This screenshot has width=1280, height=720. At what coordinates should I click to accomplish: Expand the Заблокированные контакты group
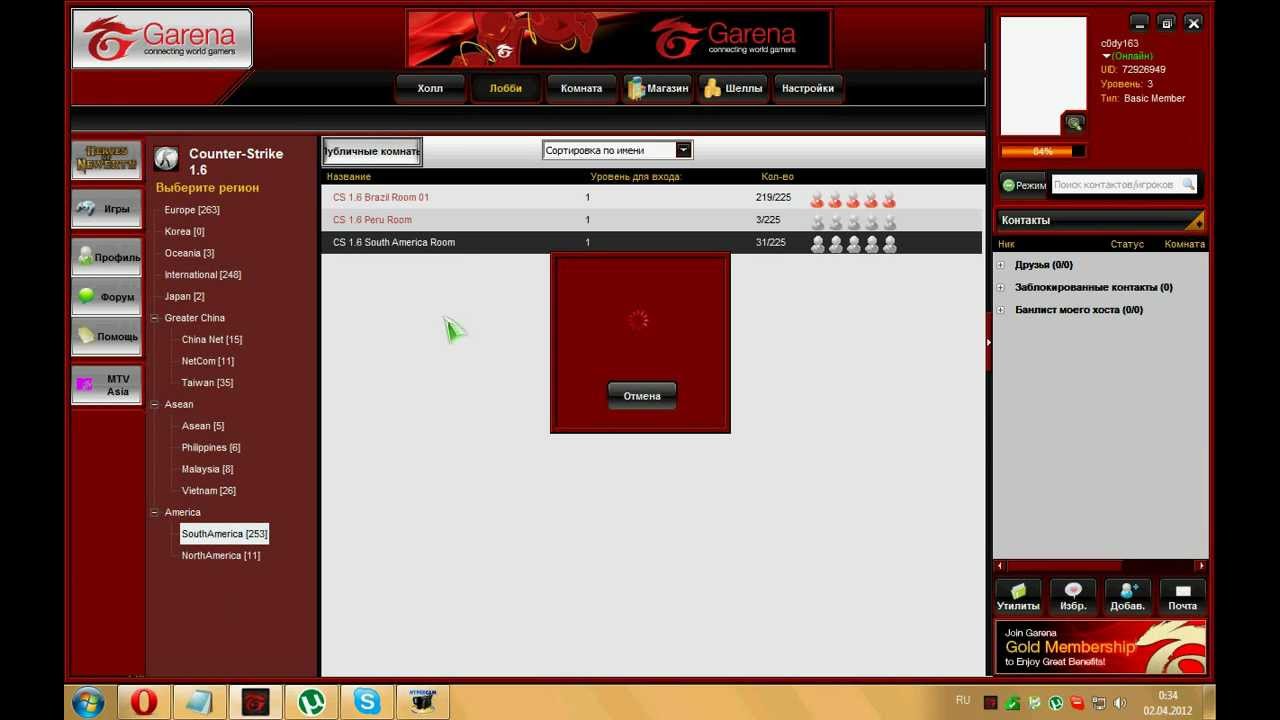point(1001,287)
